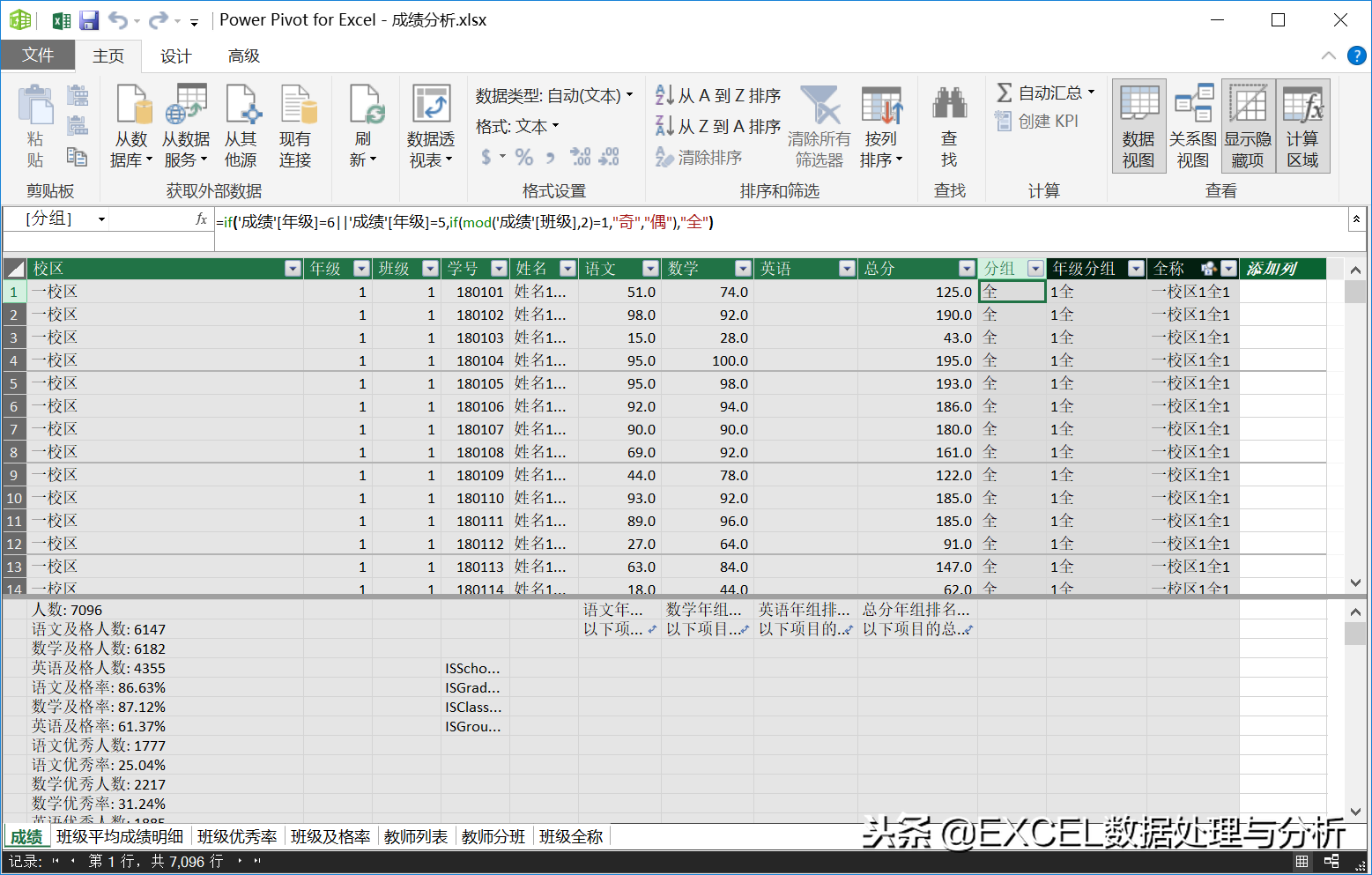Screen dimensions: 1372x875
Task: Apply thousands separator comma icon
Action: [x=551, y=158]
